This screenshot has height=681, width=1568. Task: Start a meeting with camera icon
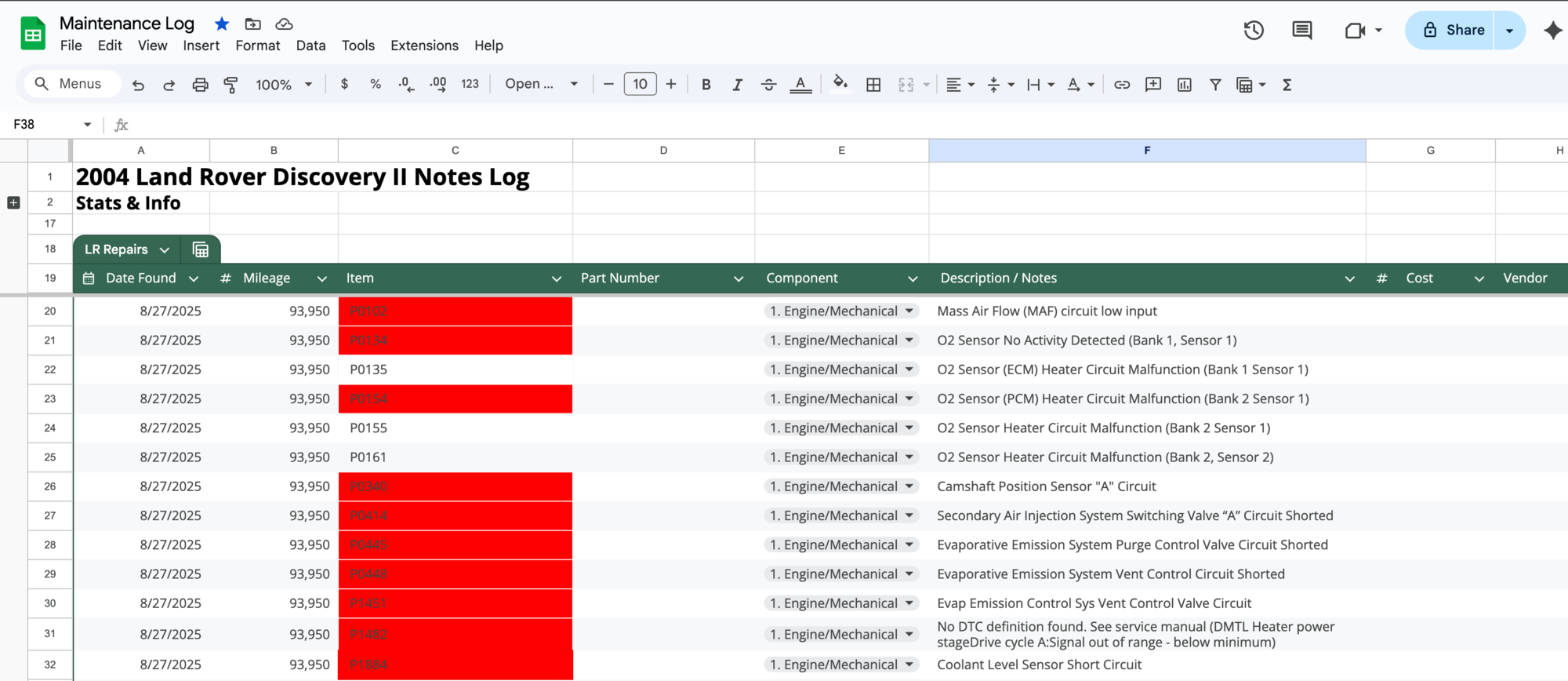tap(1355, 31)
